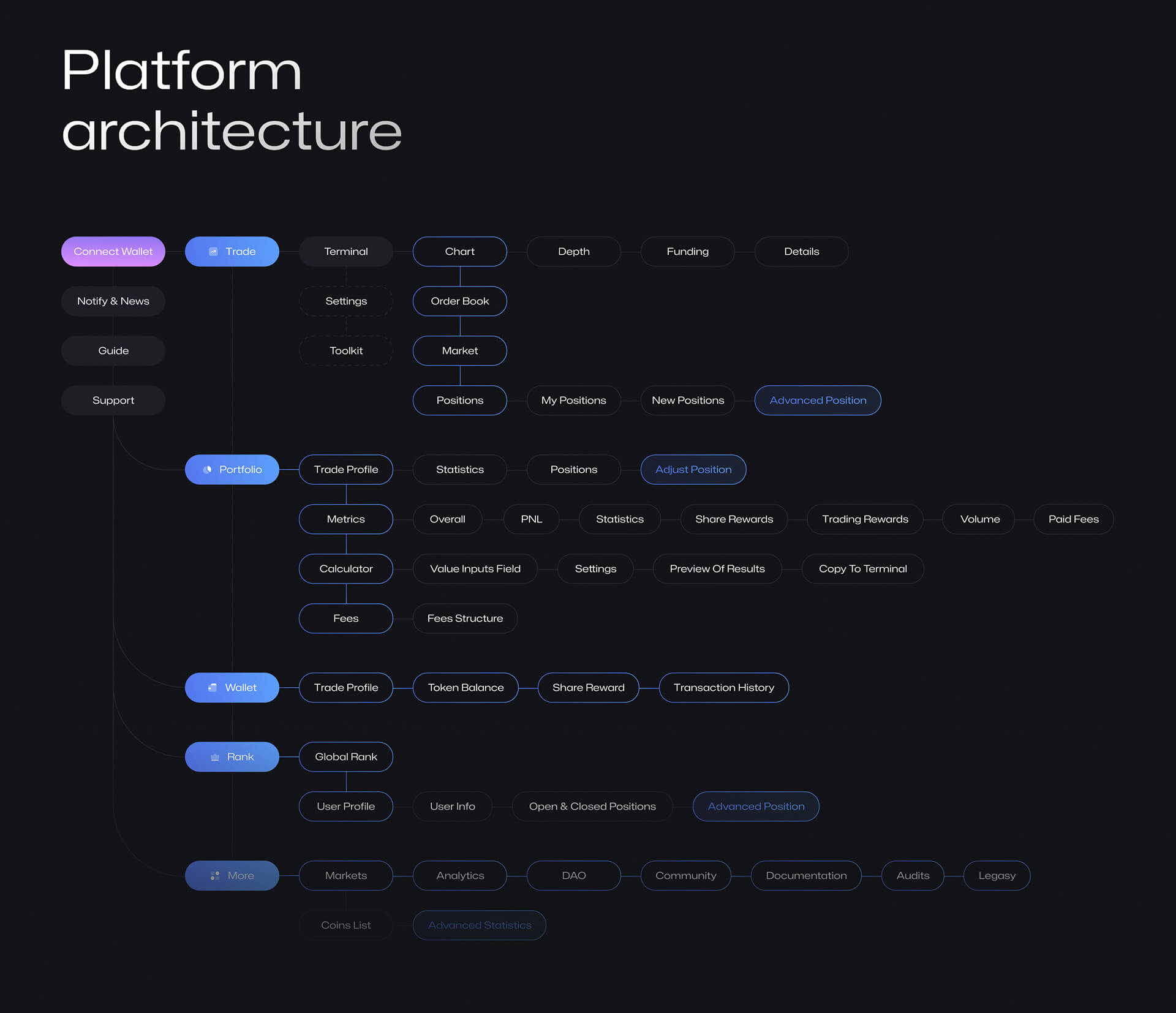Click the Adjust Position node
The width and height of the screenshot is (1176, 1013).
[x=693, y=470]
